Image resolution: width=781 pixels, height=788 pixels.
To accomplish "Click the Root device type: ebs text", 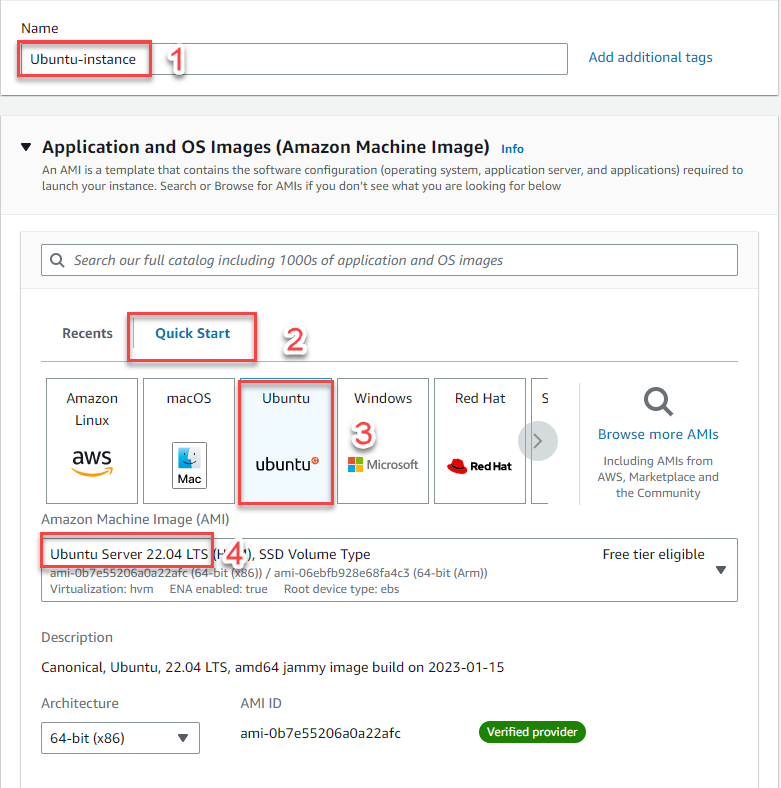I will point(341,589).
